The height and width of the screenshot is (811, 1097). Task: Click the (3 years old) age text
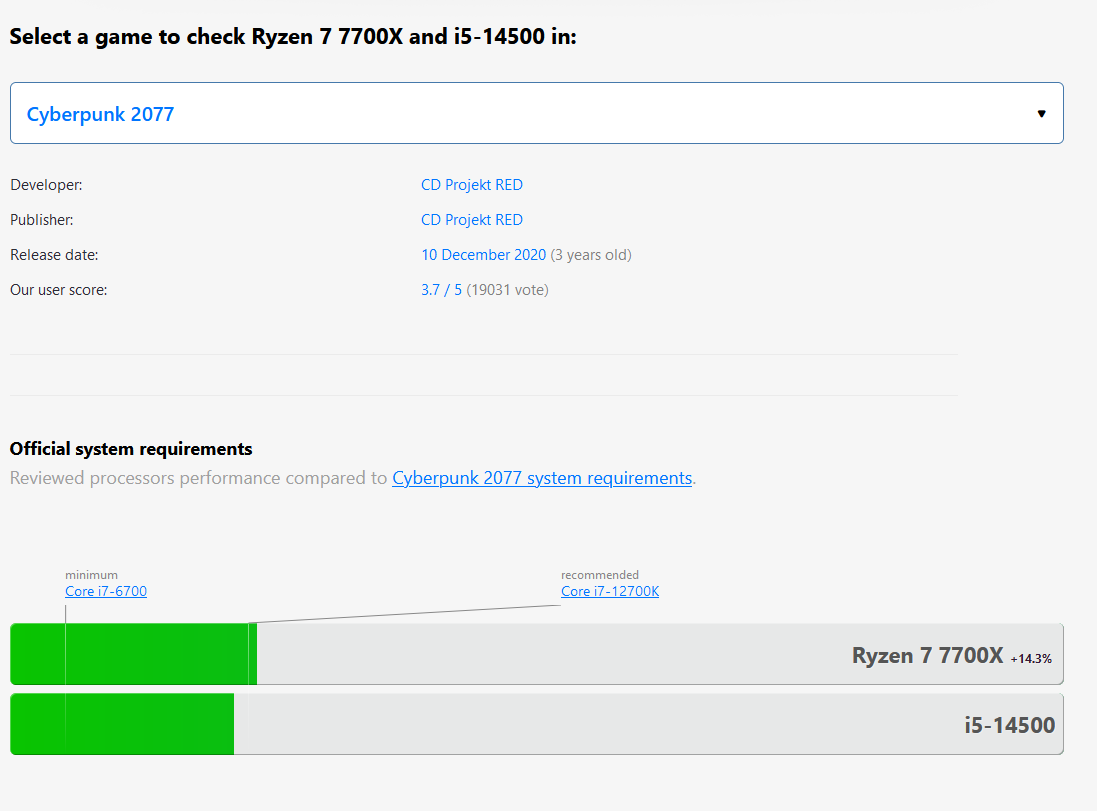[x=591, y=255]
